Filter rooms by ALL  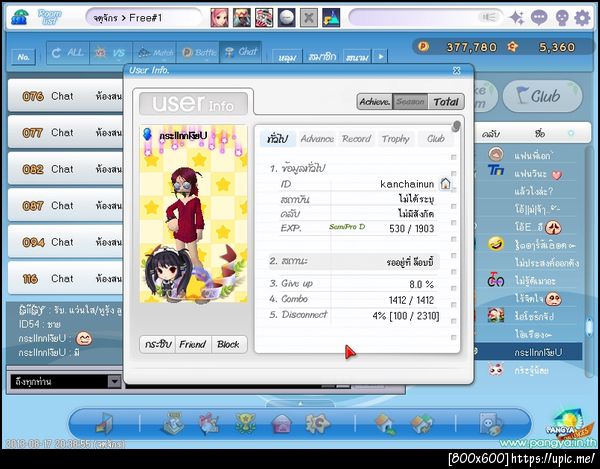[x=68, y=53]
